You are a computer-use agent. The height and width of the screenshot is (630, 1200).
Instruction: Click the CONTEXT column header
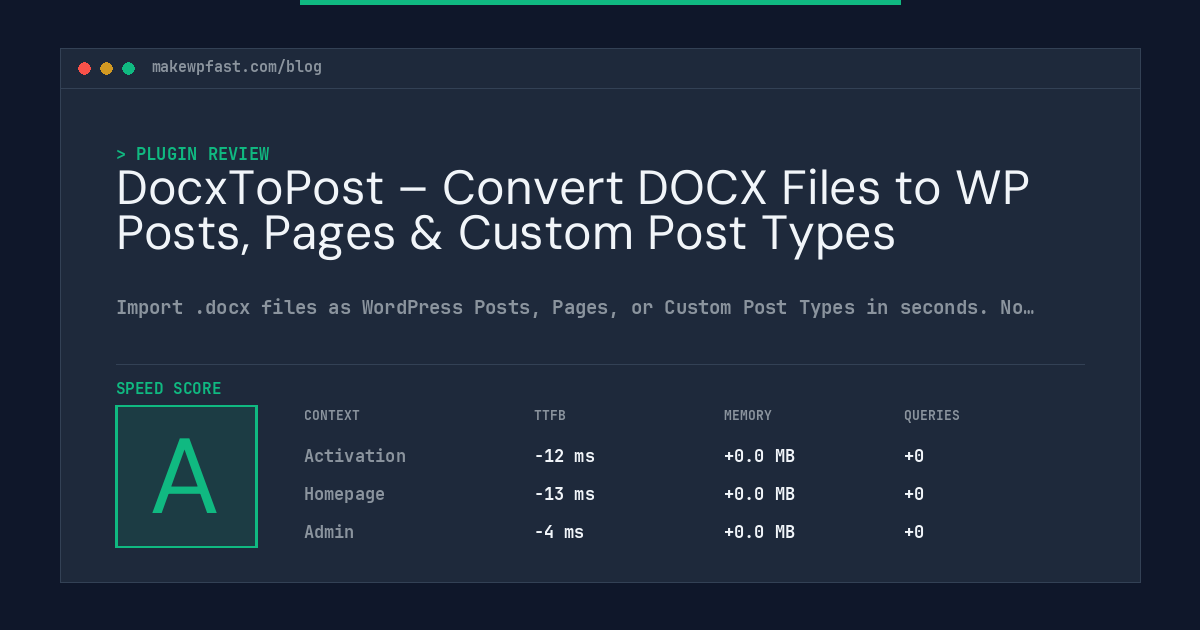coord(332,415)
